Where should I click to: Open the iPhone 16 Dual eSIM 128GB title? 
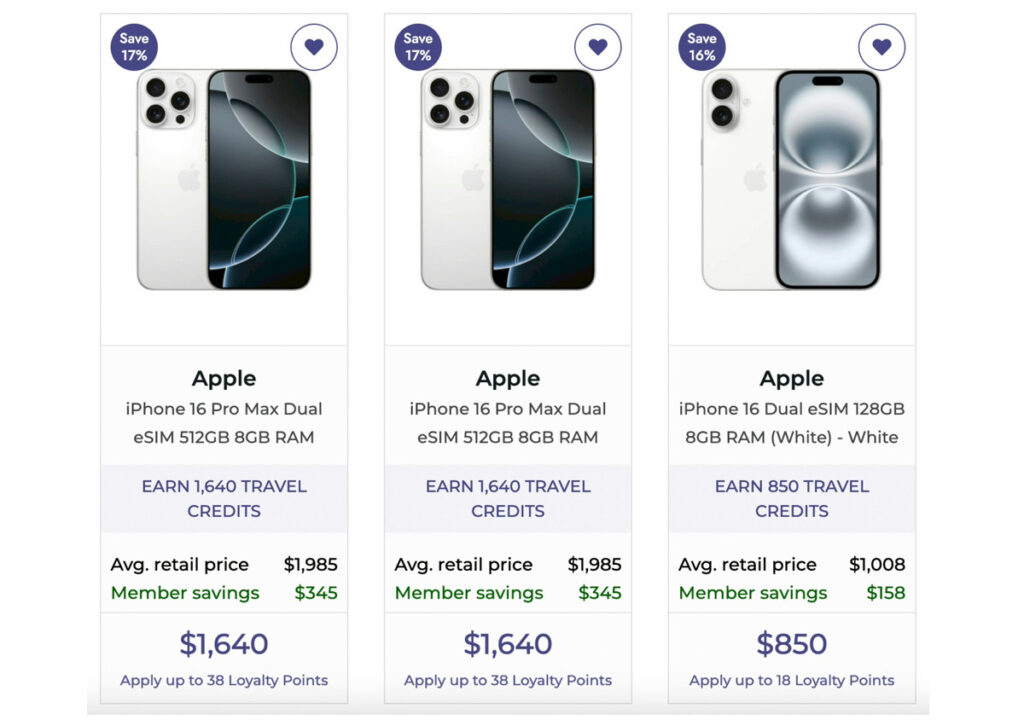coord(792,423)
